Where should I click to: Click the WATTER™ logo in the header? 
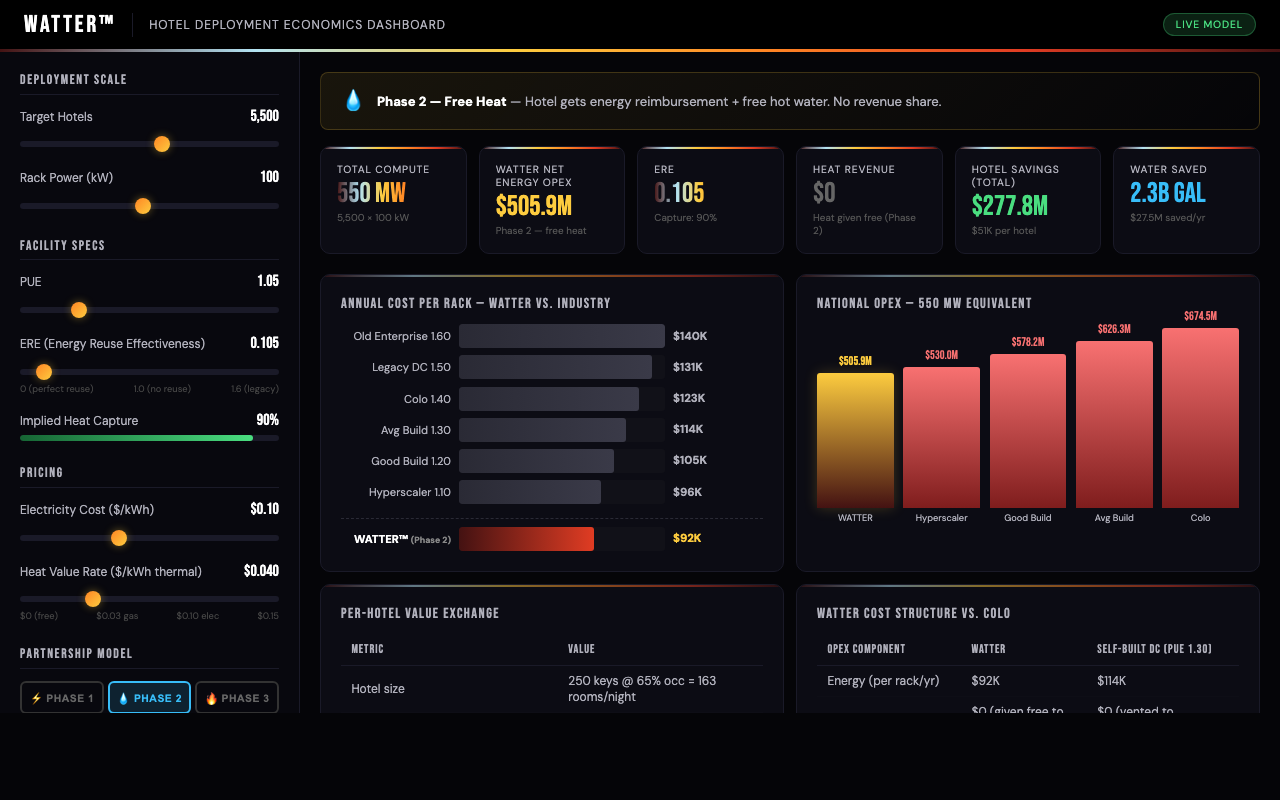[69, 24]
